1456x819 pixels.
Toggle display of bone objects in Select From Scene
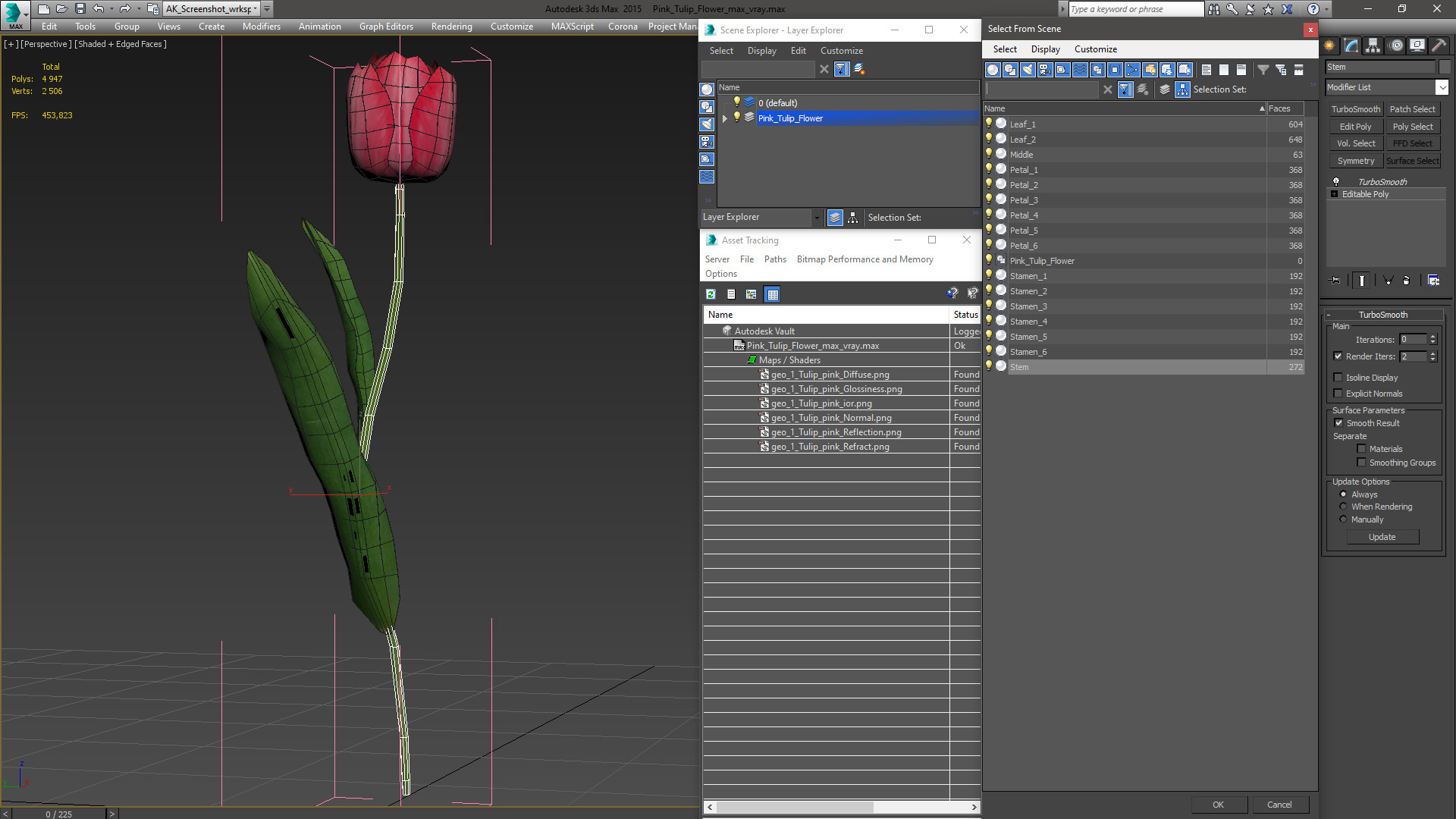point(1132,70)
